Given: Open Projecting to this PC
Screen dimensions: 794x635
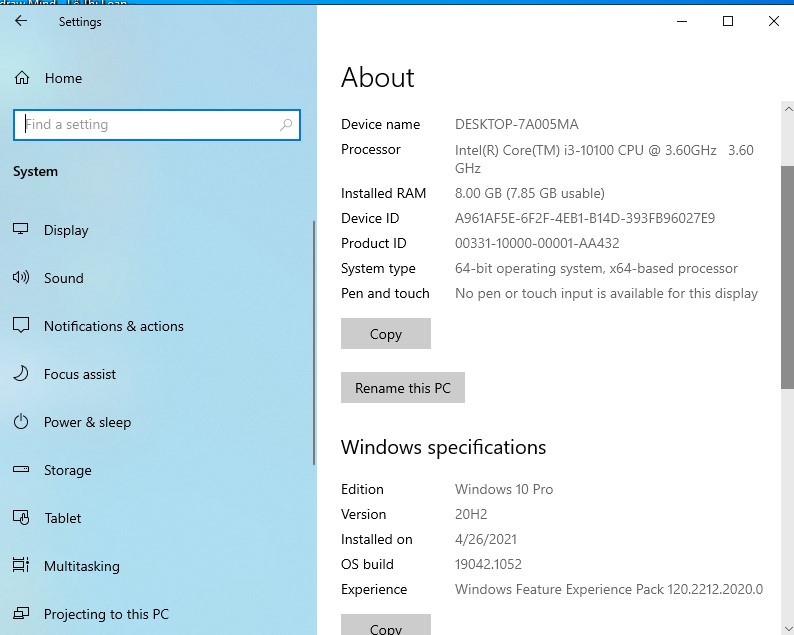Looking at the screenshot, I should 106,614.
